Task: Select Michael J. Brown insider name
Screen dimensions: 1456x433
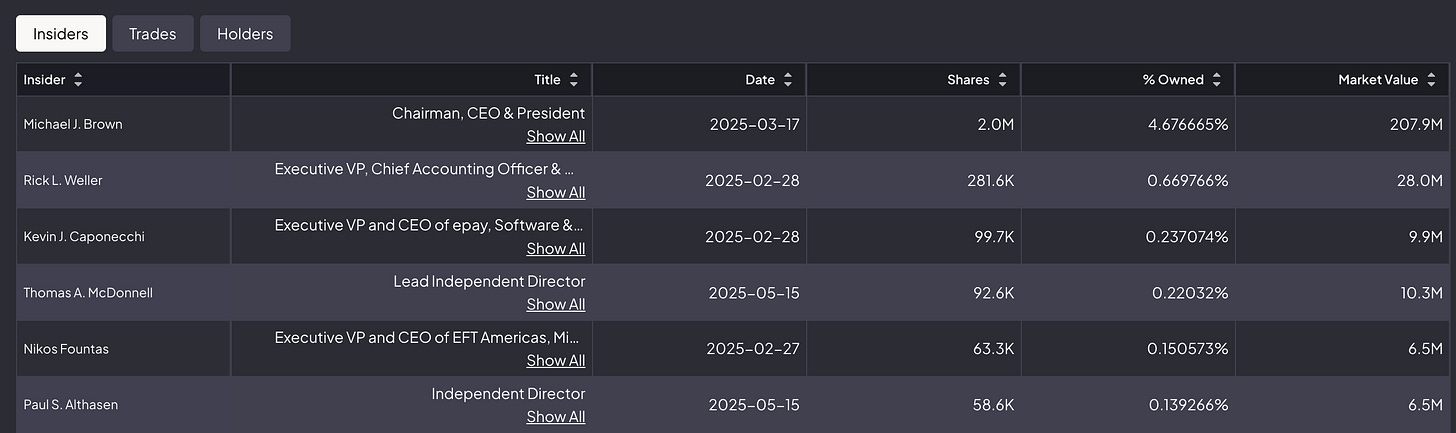Action: pyautogui.click(x=73, y=124)
